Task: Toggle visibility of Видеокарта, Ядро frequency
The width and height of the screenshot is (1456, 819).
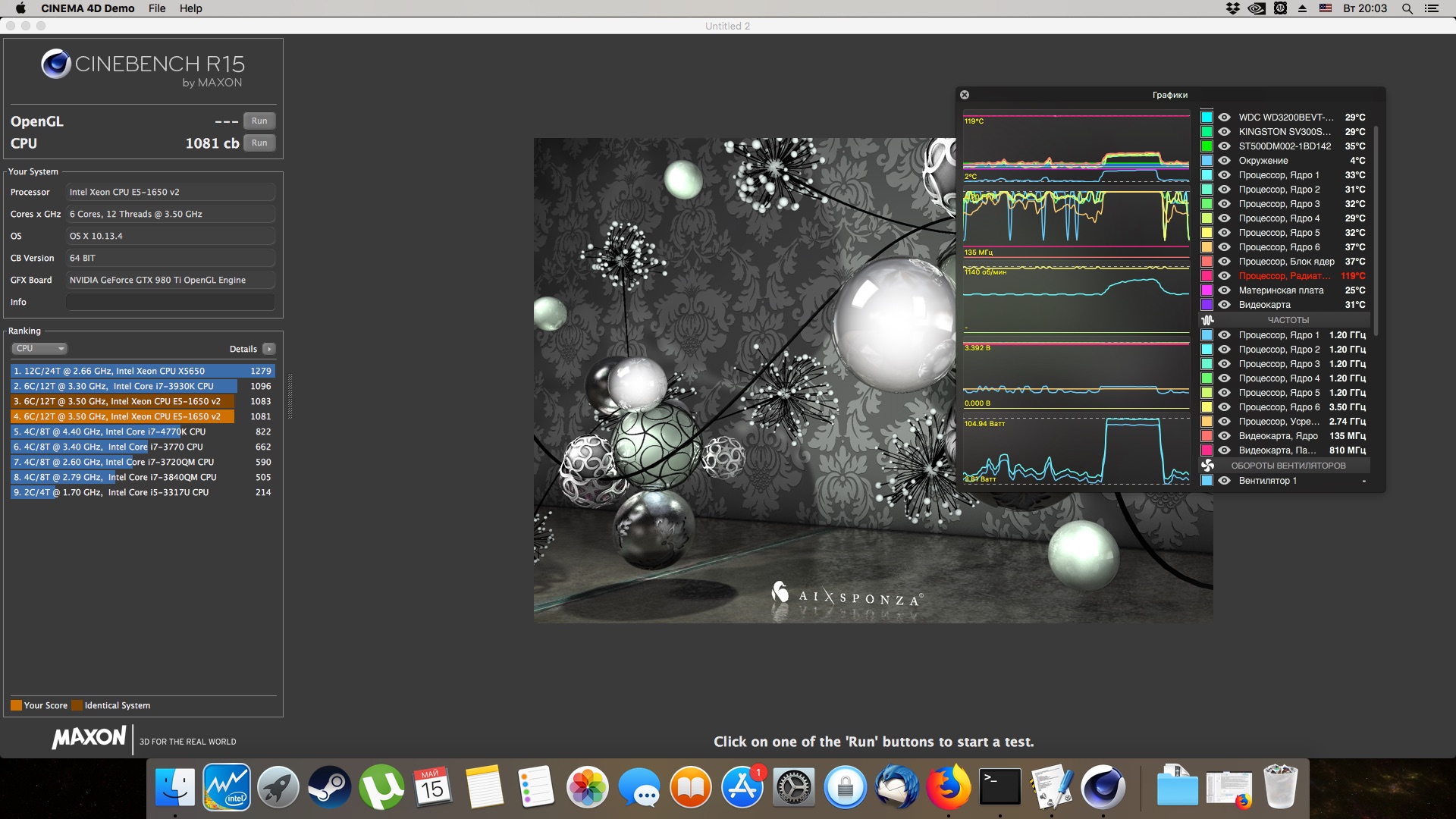Action: coord(1224,436)
